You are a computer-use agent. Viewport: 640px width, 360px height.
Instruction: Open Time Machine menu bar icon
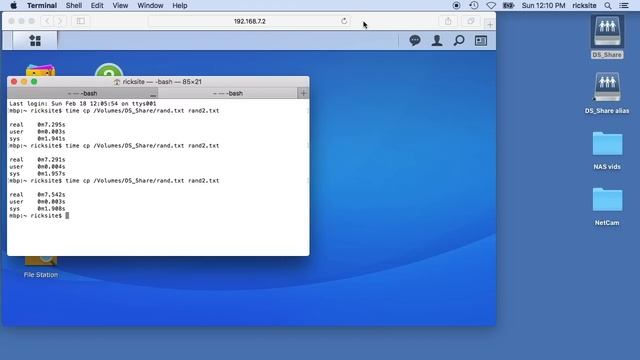tap(473, 5)
